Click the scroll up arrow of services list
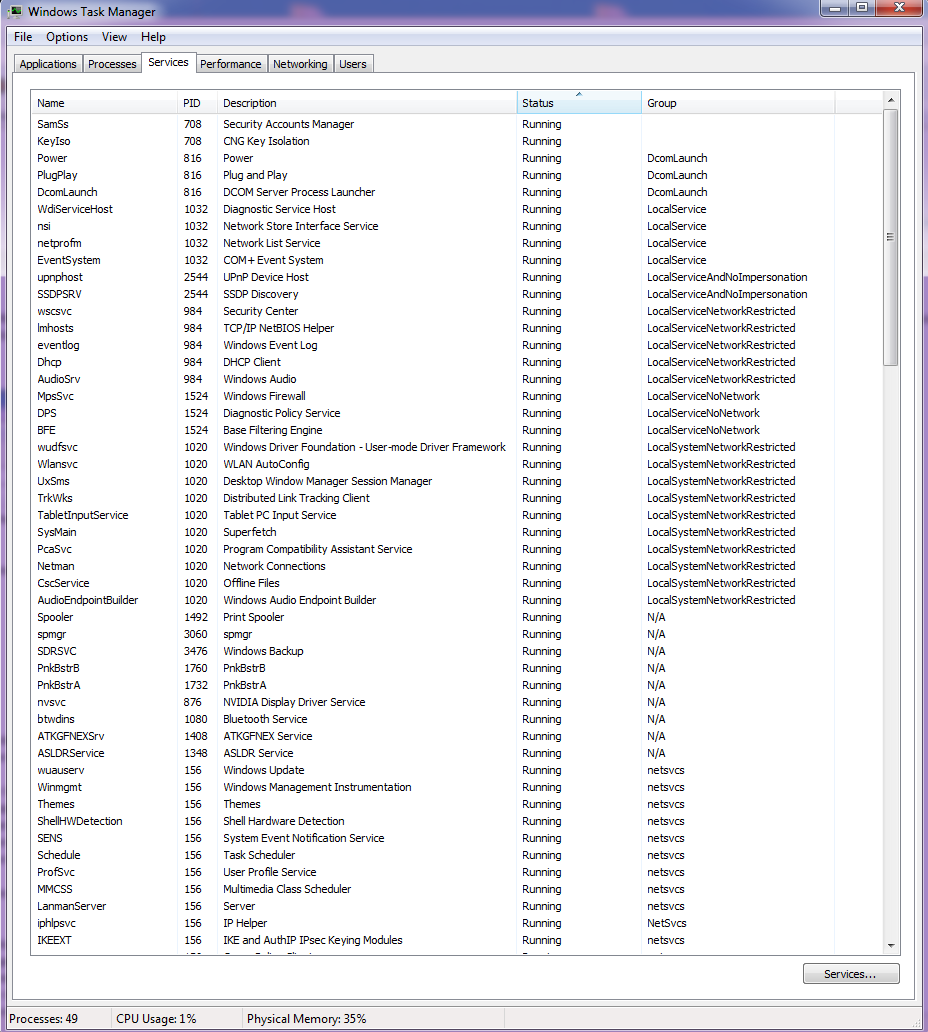 (891, 100)
